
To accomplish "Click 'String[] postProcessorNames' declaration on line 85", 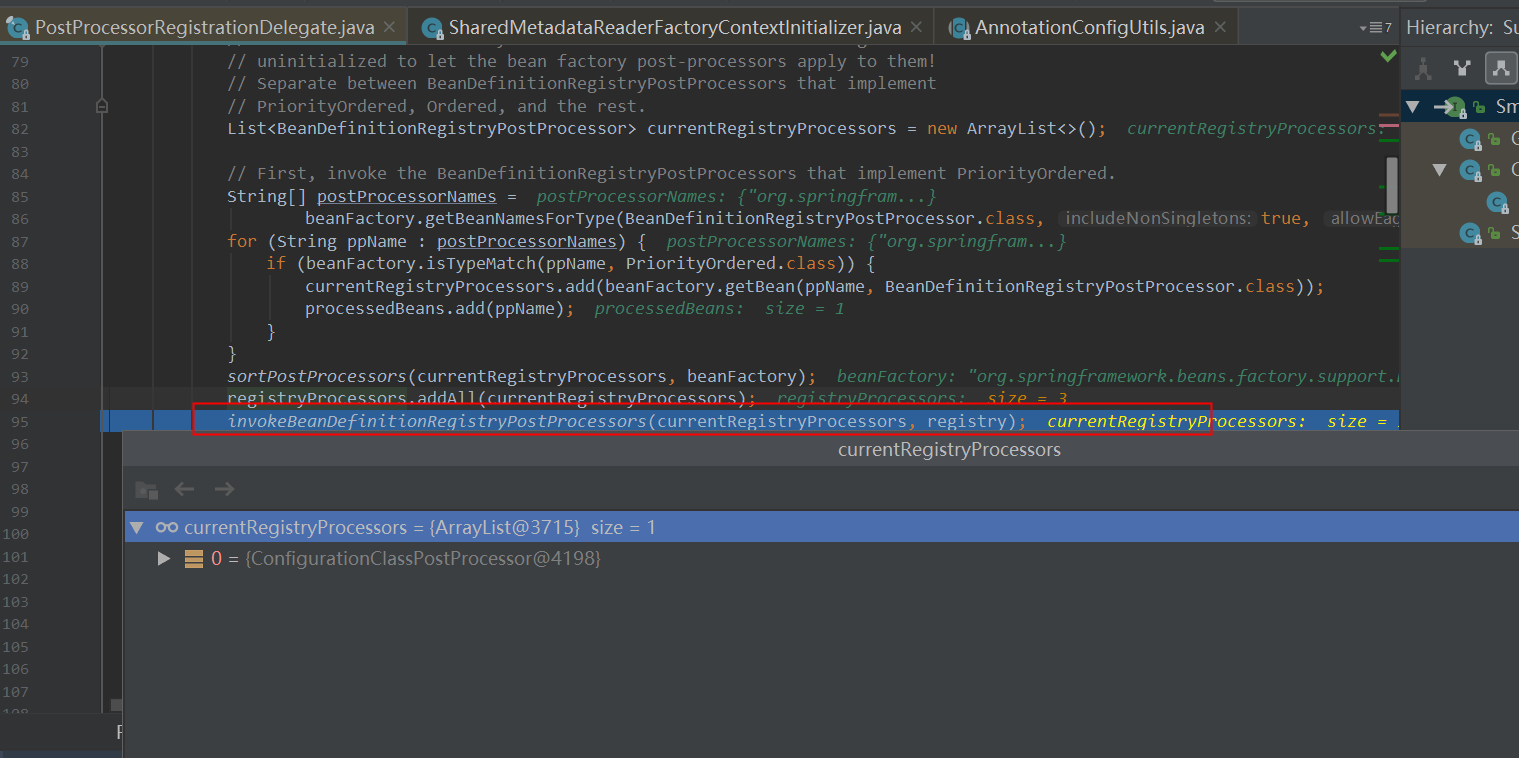I will pos(361,196).
